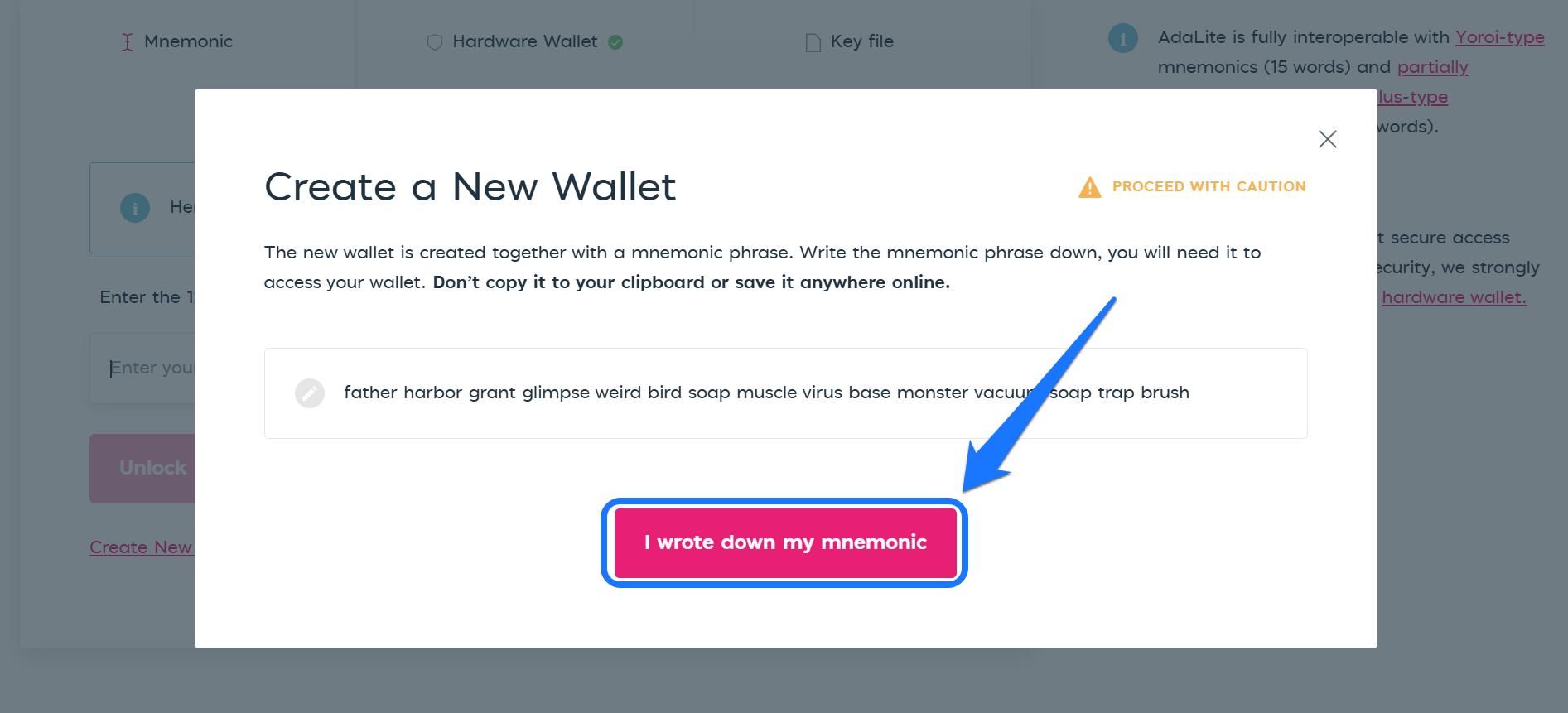
Task: Follow the "Yoroi-type" link
Action: click(1498, 37)
